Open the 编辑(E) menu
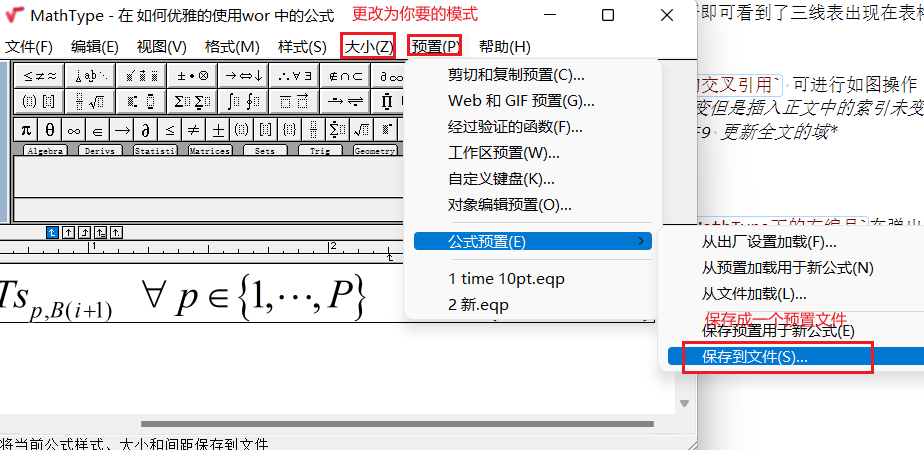 (95, 47)
